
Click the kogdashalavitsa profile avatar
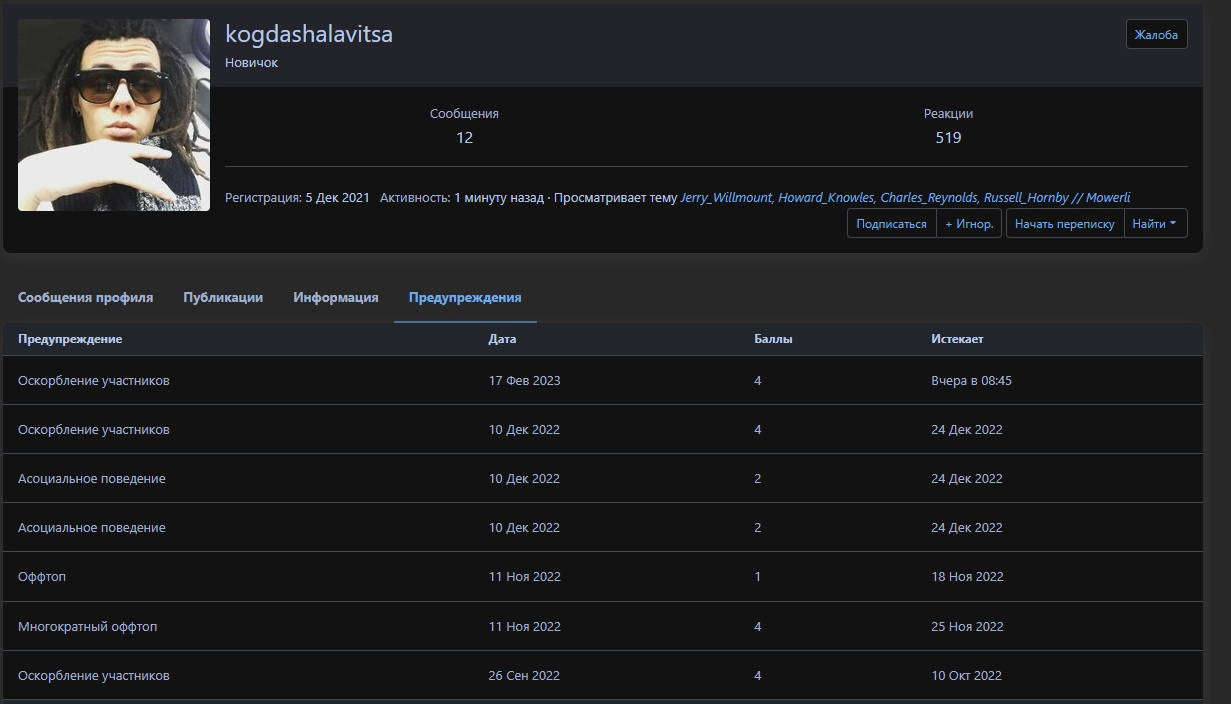tap(114, 115)
